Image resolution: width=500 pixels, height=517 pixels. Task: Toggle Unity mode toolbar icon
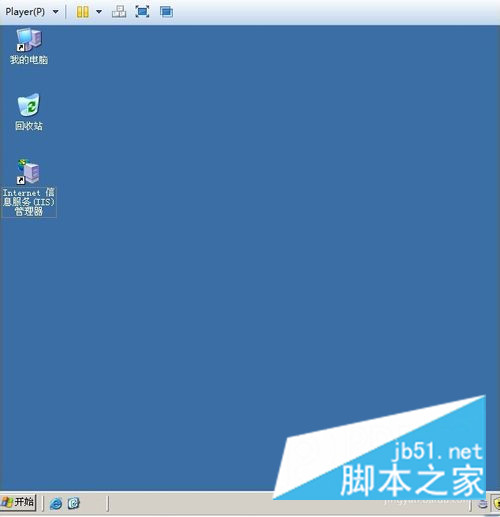point(166,12)
